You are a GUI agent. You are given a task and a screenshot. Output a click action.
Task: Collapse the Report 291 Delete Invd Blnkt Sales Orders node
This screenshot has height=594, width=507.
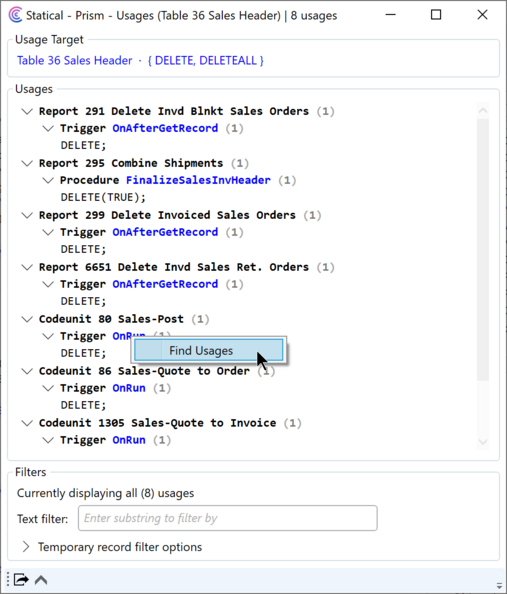[x=27, y=111]
